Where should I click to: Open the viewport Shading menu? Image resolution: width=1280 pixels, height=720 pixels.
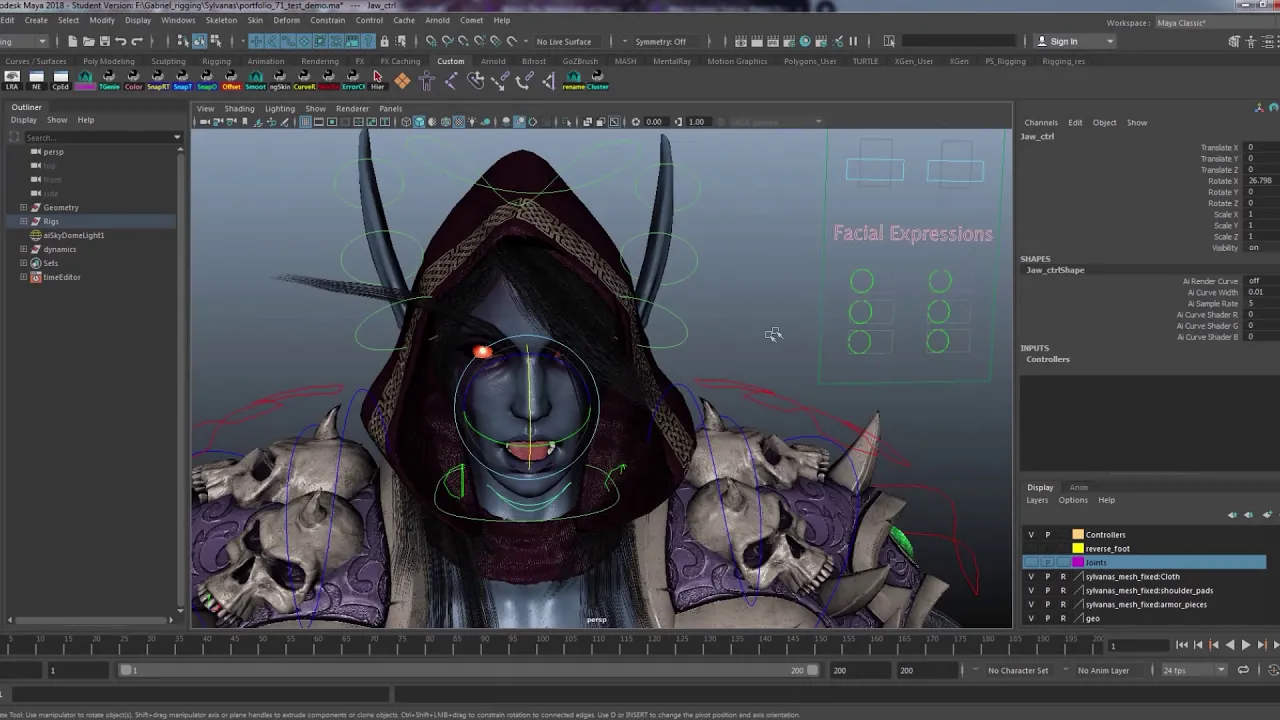[x=239, y=109]
